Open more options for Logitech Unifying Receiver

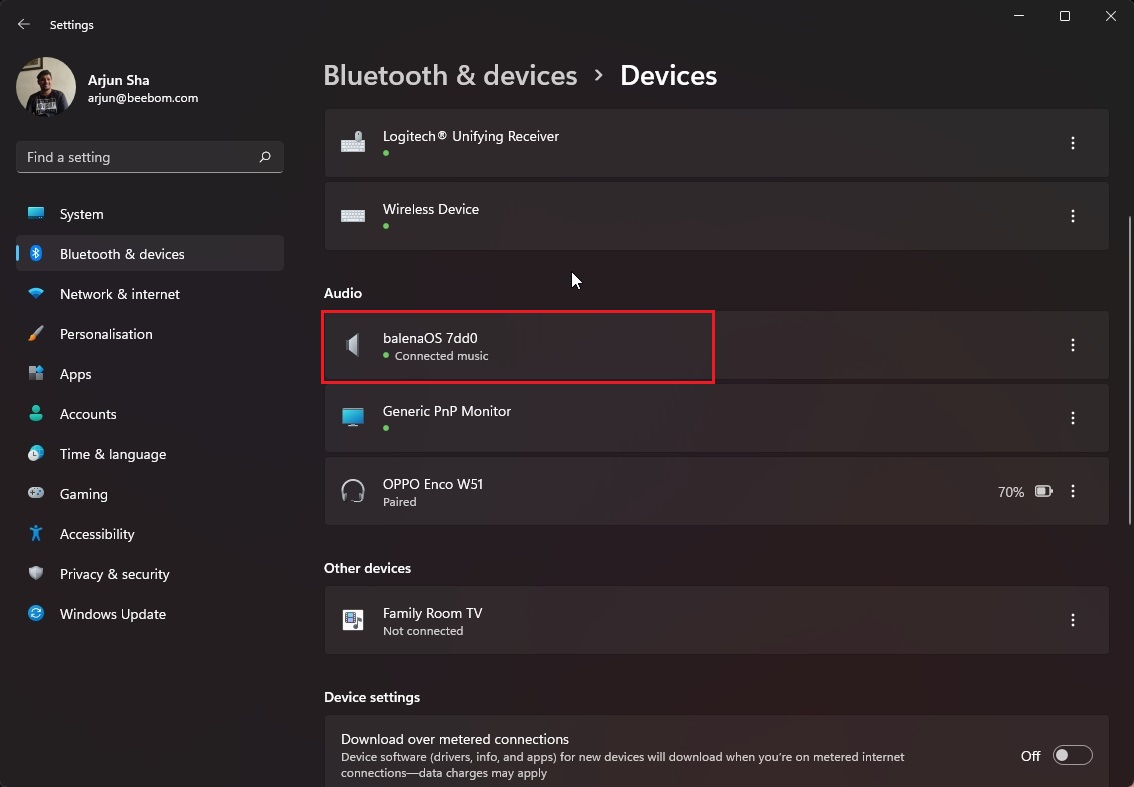1073,143
